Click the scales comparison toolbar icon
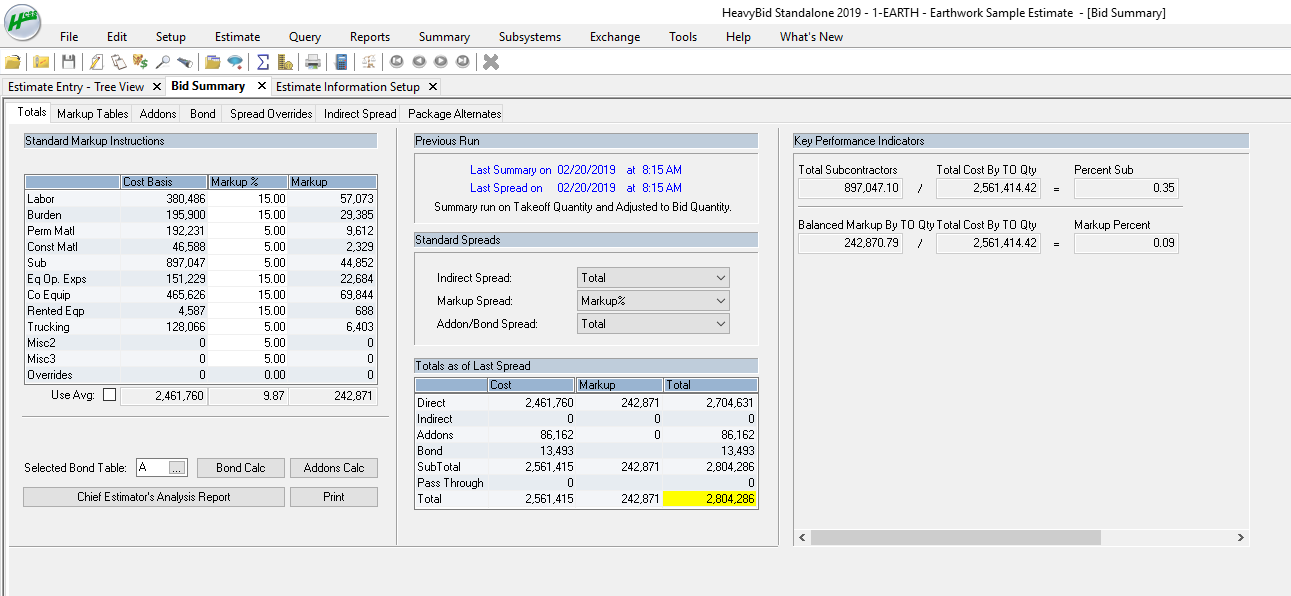The image size is (1291, 596). click(x=368, y=61)
